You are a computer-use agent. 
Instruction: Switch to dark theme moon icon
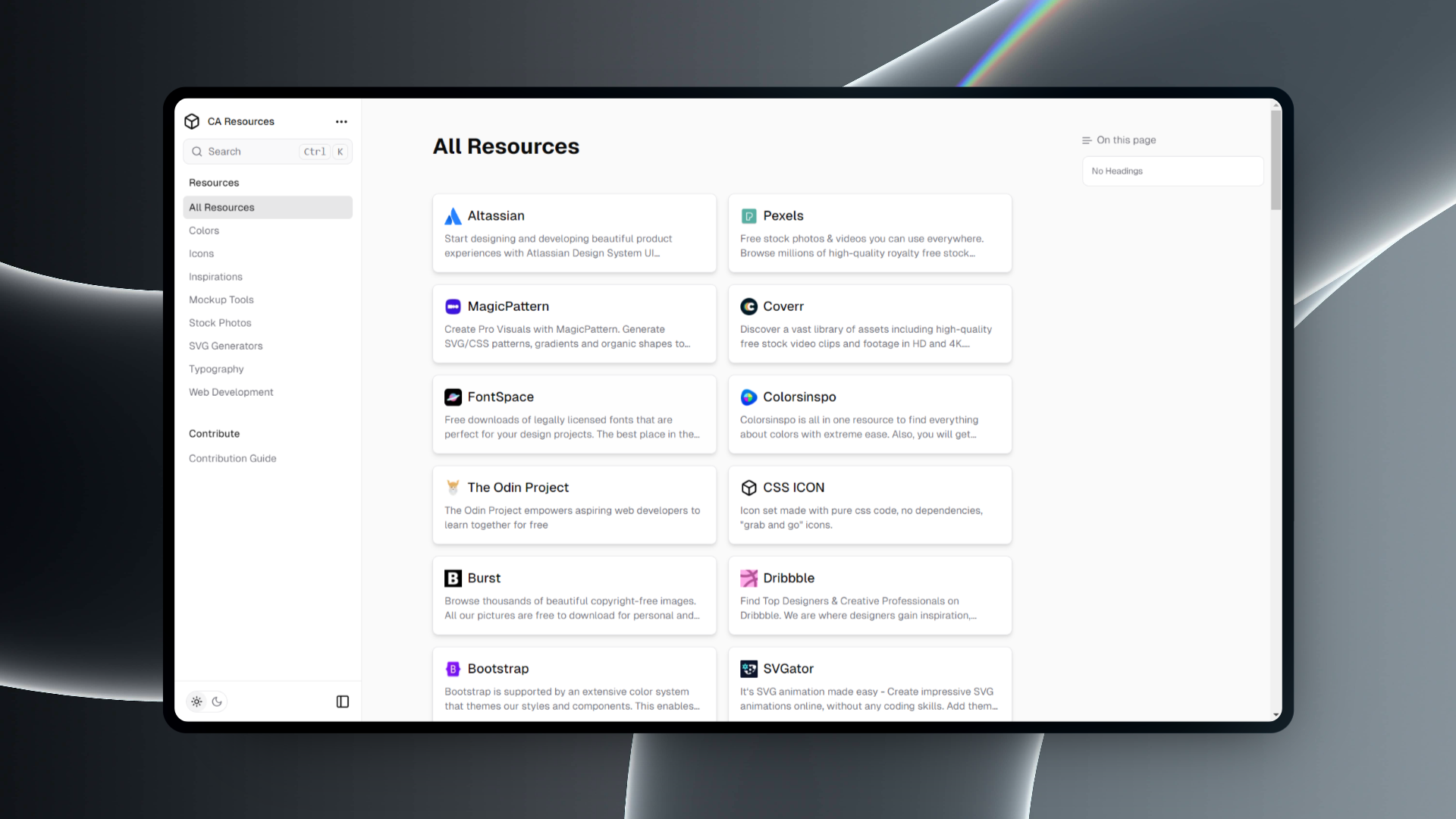(217, 701)
